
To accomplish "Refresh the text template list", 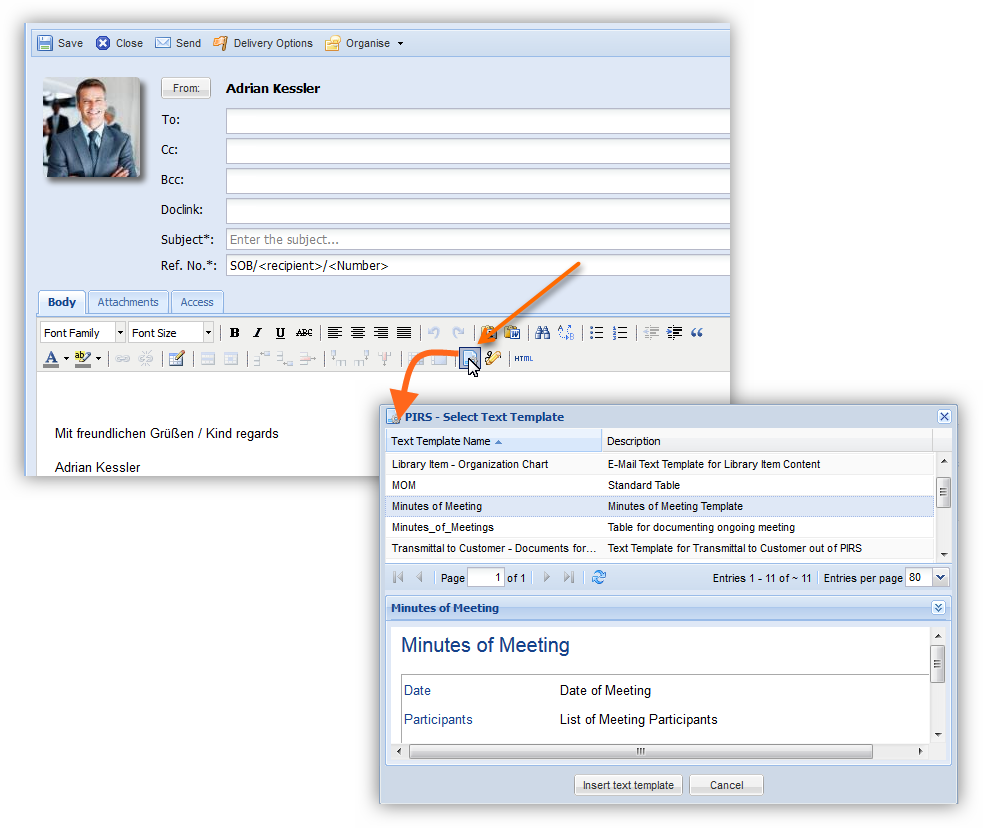I will tap(598, 577).
